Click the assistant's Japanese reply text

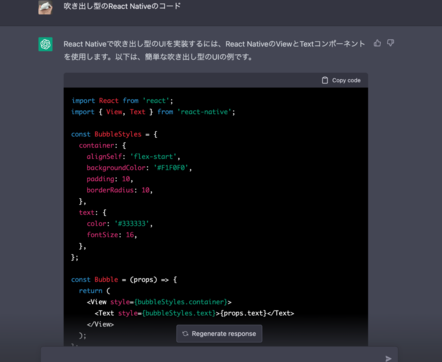(214, 50)
